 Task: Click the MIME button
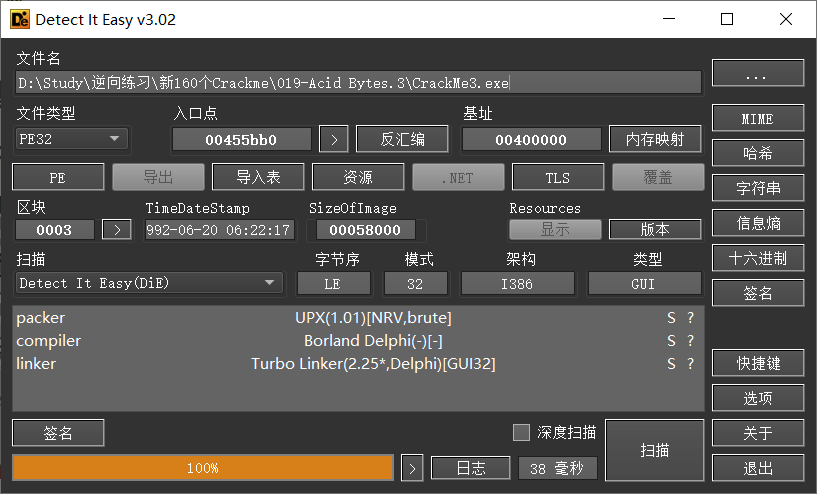pyautogui.click(x=758, y=118)
